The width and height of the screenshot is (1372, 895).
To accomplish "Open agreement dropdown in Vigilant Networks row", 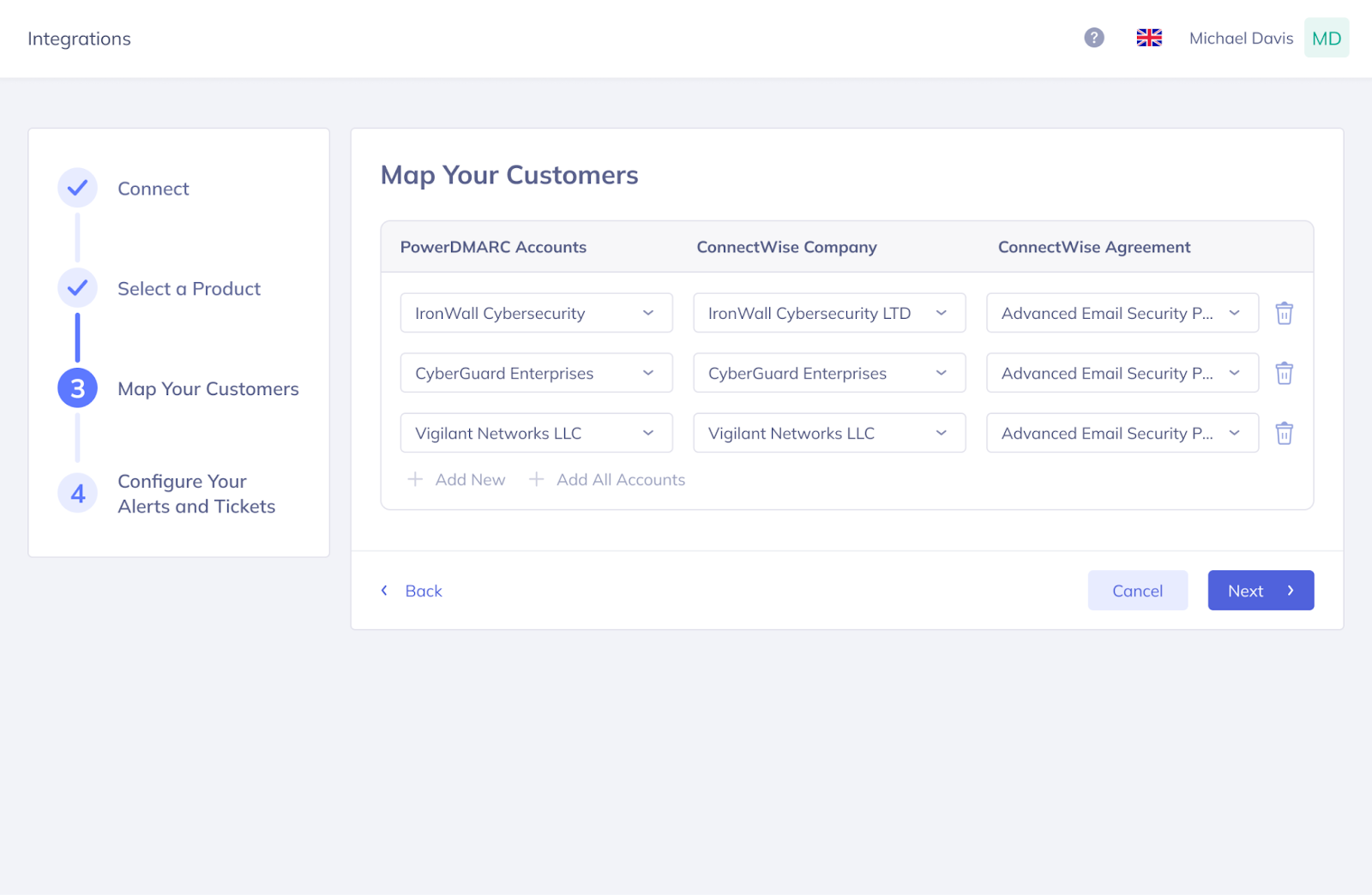I will 1122,433.
